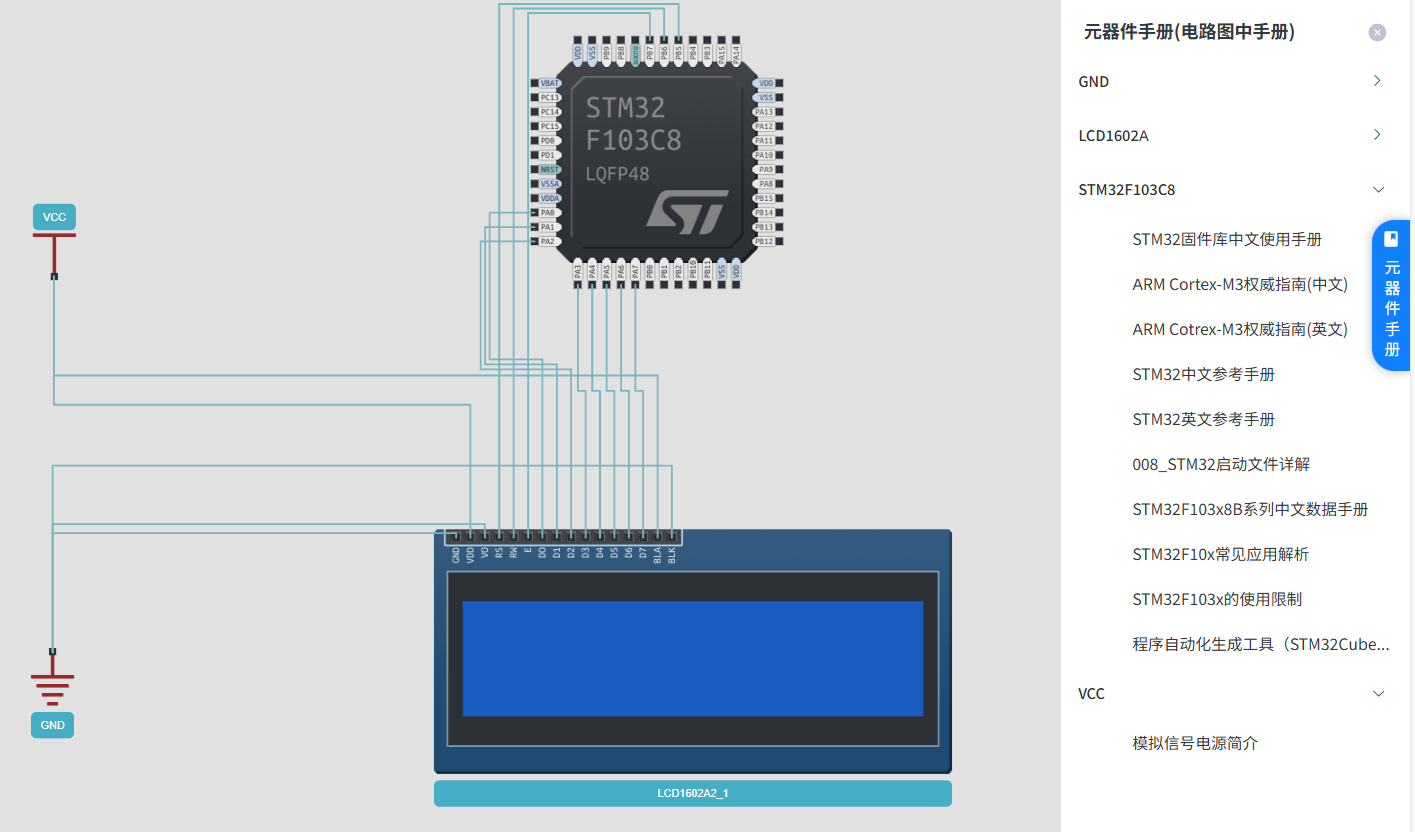This screenshot has width=1415, height=832.
Task: Click the PA3 pin on the STM32
Action: 578,273
